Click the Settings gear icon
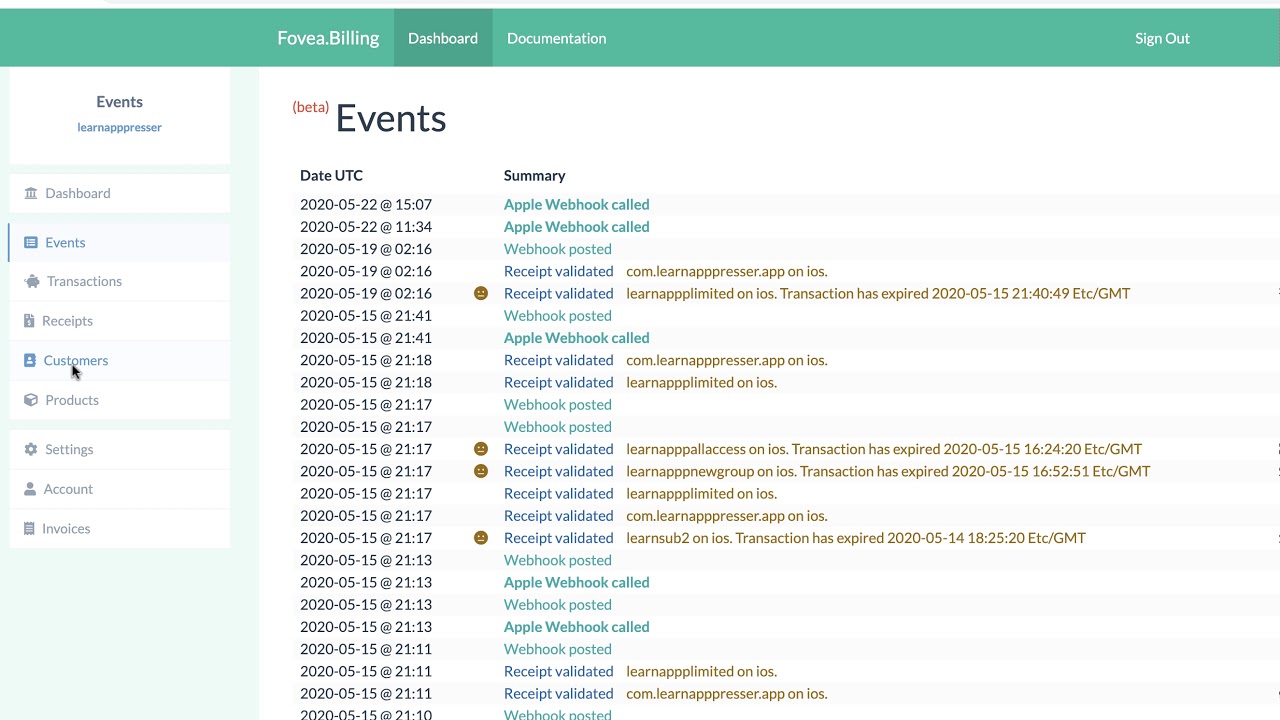 [31, 449]
